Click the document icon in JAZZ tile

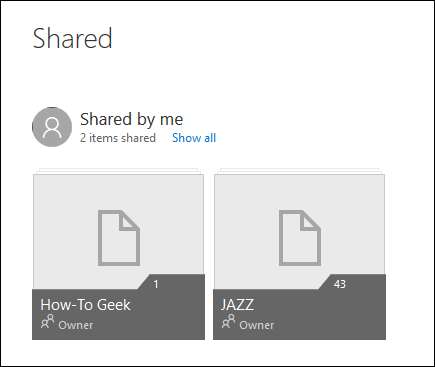(300, 238)
